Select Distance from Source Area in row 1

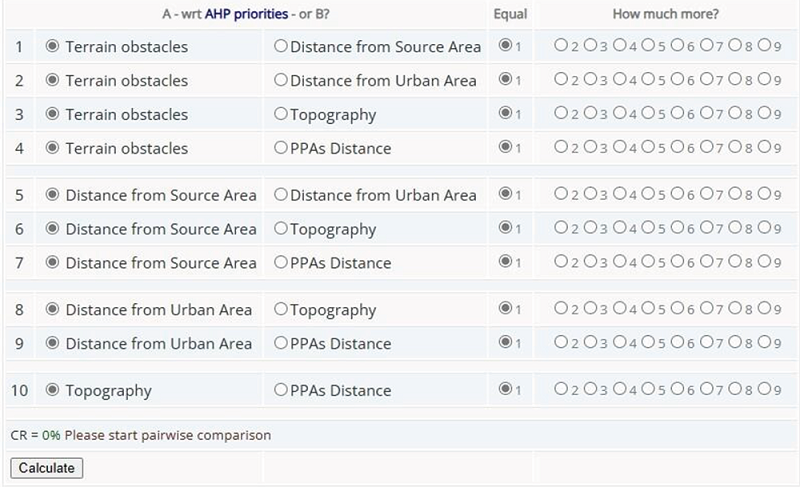tap(281, 47)
